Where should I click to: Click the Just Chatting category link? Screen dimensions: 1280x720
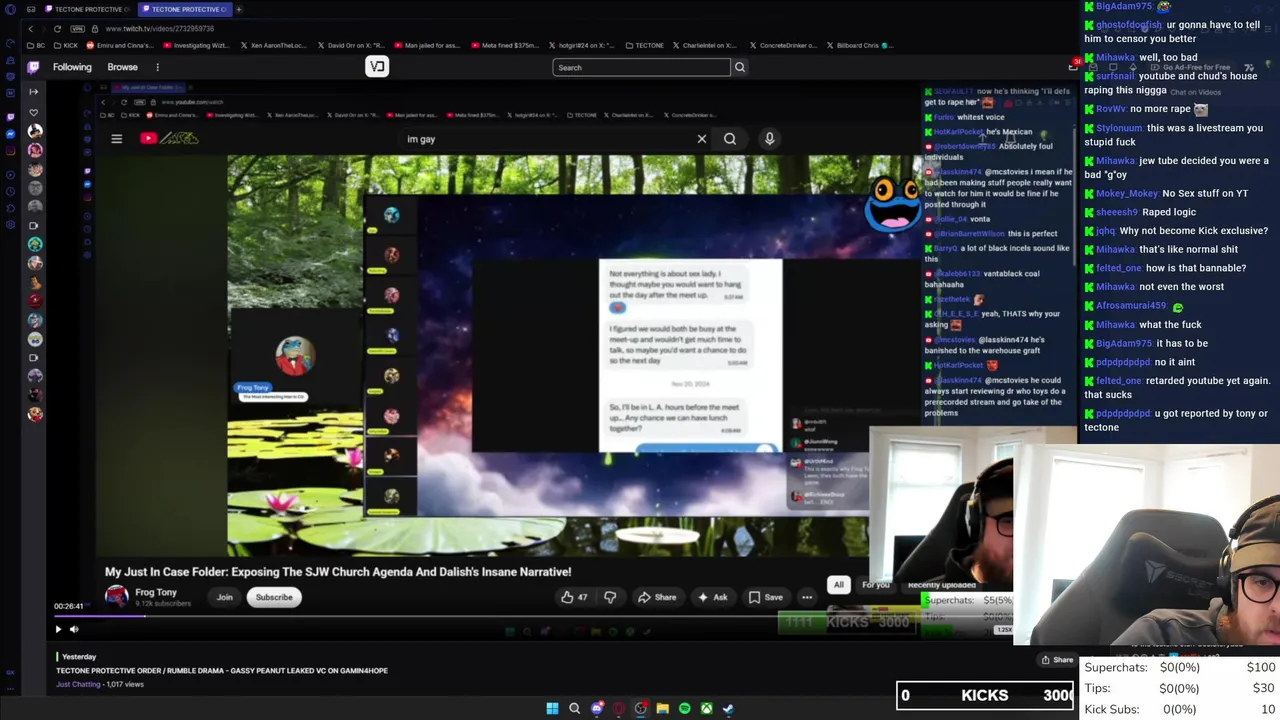point(78,684)
